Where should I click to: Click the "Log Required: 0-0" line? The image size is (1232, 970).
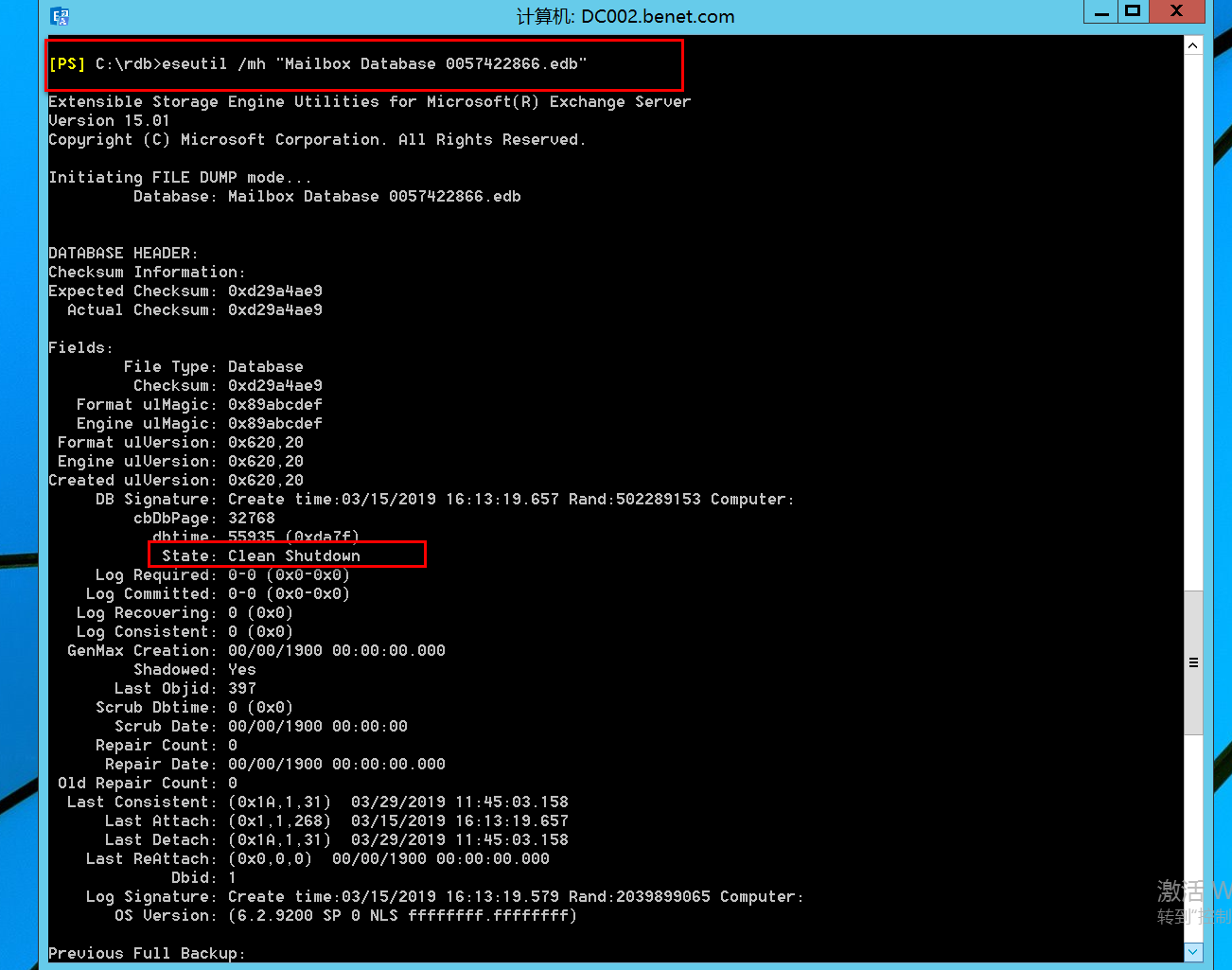point(223,574)
